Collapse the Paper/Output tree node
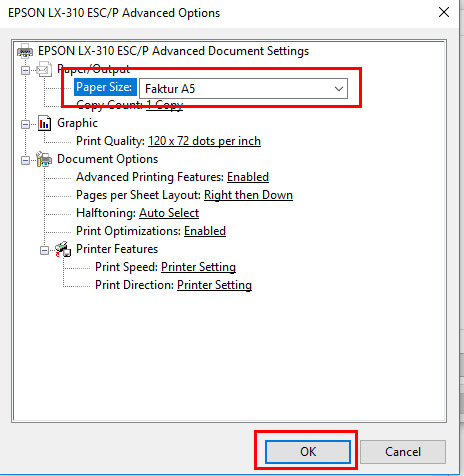 coord(25,70)
